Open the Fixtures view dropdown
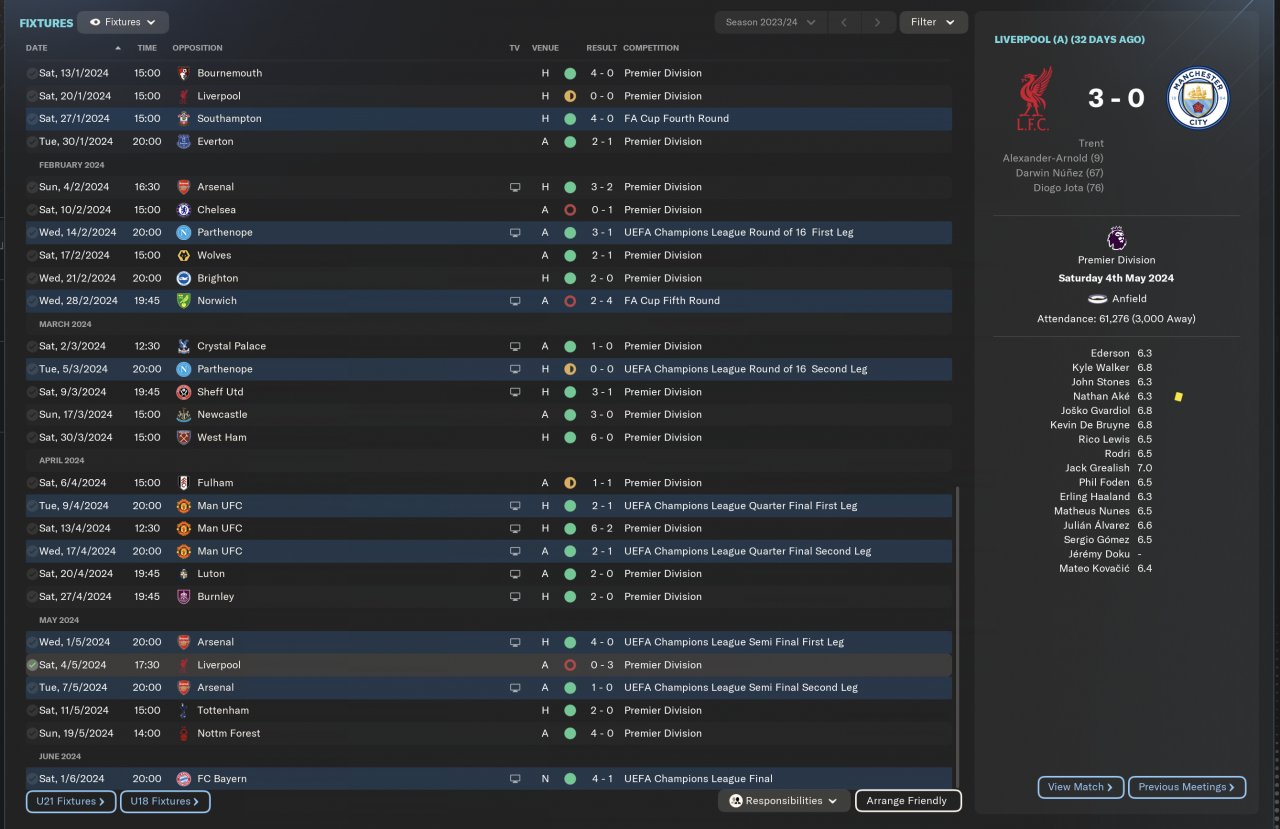The image size is (1280, 829). click(123, 22)
